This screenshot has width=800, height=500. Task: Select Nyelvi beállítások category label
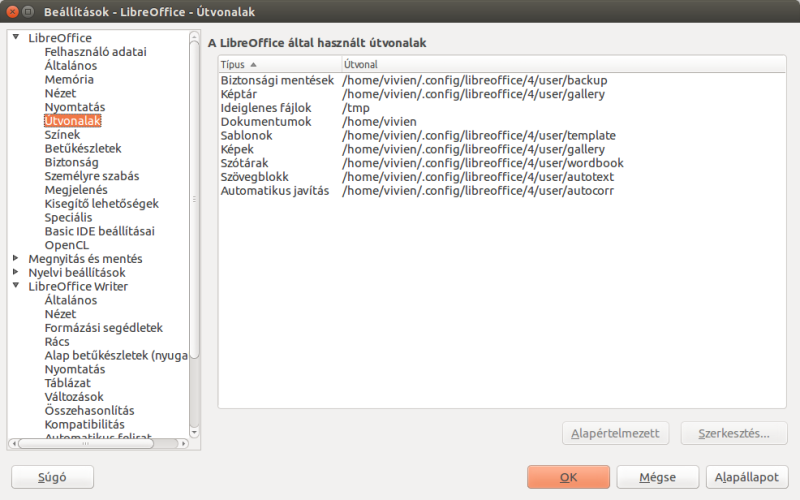(77, 272)
